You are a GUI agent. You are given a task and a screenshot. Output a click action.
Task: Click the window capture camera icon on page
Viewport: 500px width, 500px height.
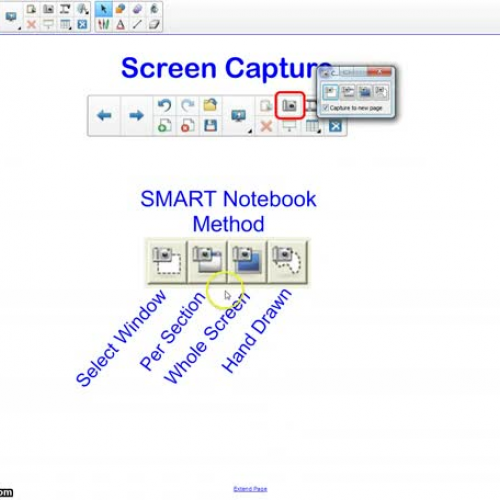tap(207, 262)
